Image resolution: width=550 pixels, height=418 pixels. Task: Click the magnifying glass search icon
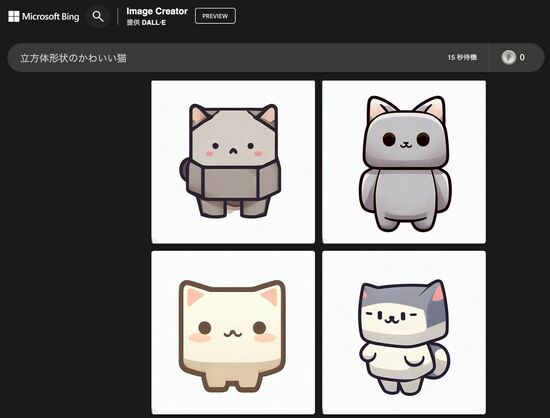pyautogui.click(x=98, y=16)
